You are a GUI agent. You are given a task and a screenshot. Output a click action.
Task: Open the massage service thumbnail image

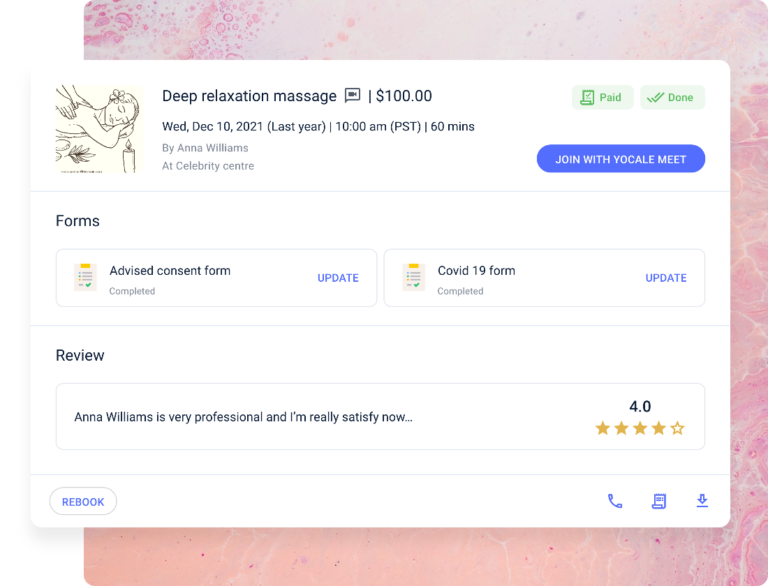pyautogui.click(x=99, y=129)
